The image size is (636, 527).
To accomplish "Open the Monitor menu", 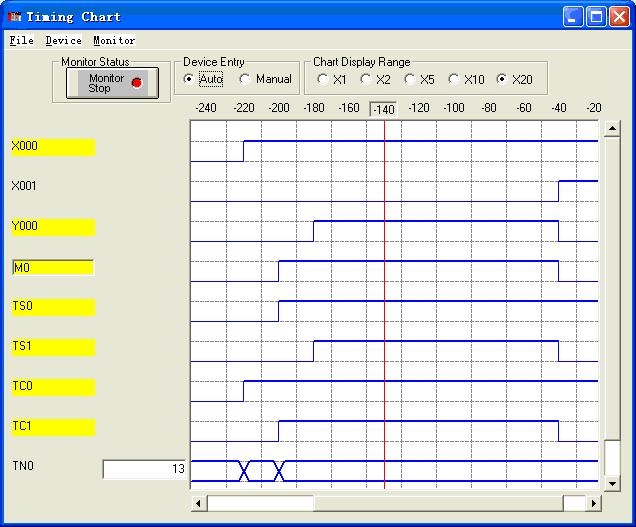I will pos(114,41).
